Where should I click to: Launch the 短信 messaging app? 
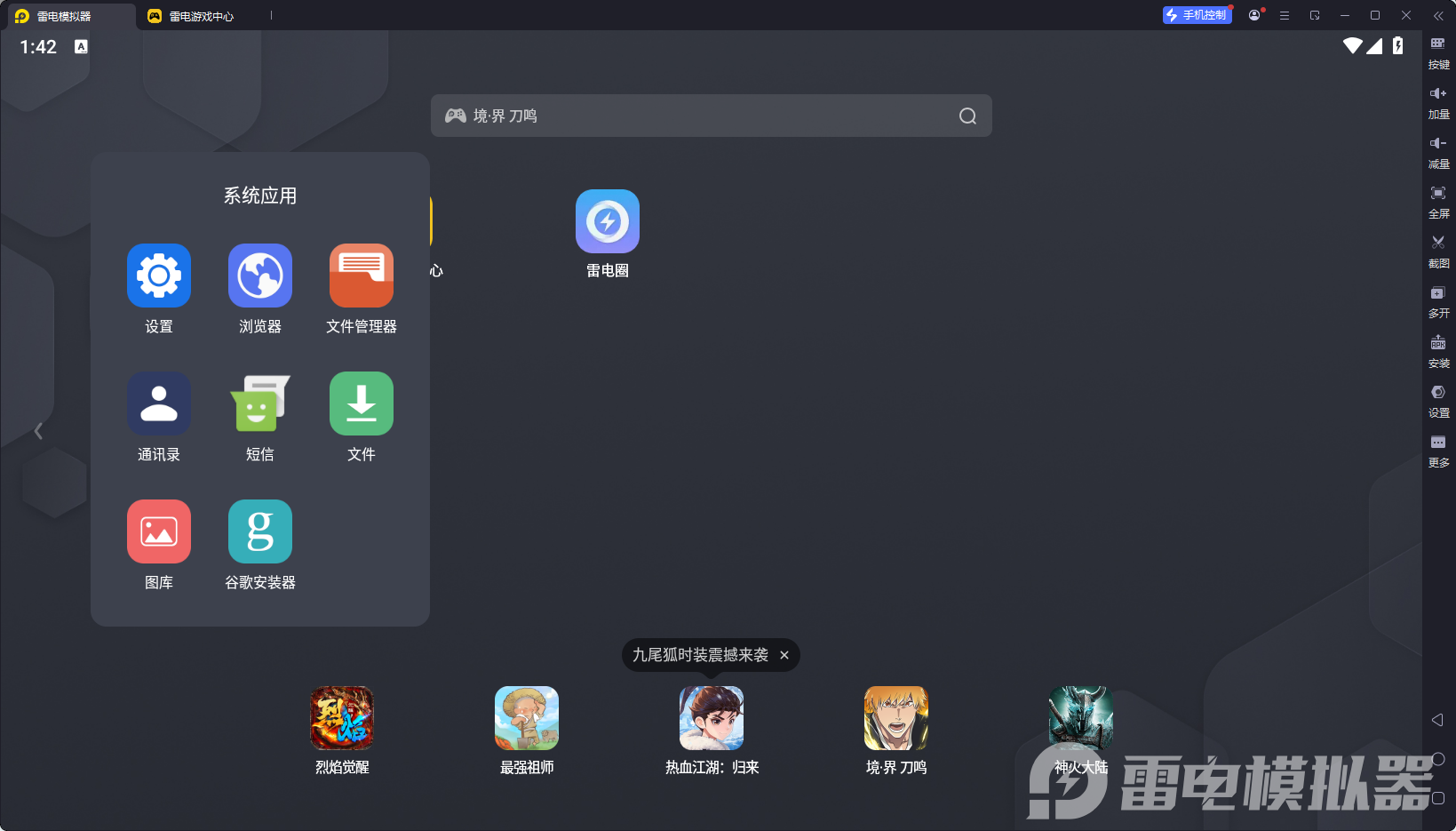coord(260,404)
